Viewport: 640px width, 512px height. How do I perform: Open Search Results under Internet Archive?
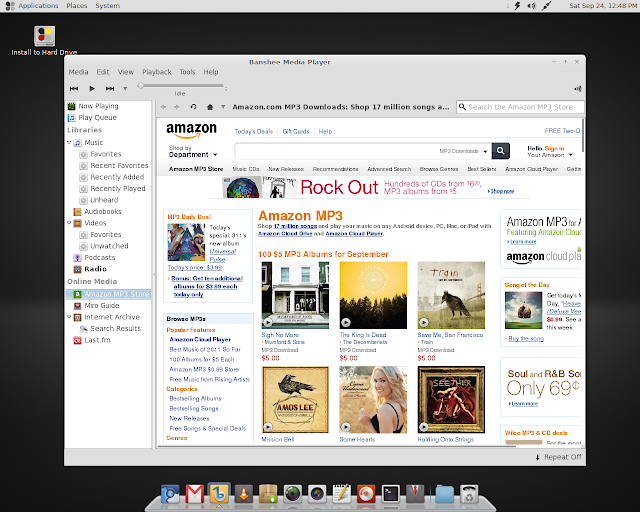point(115,329)
